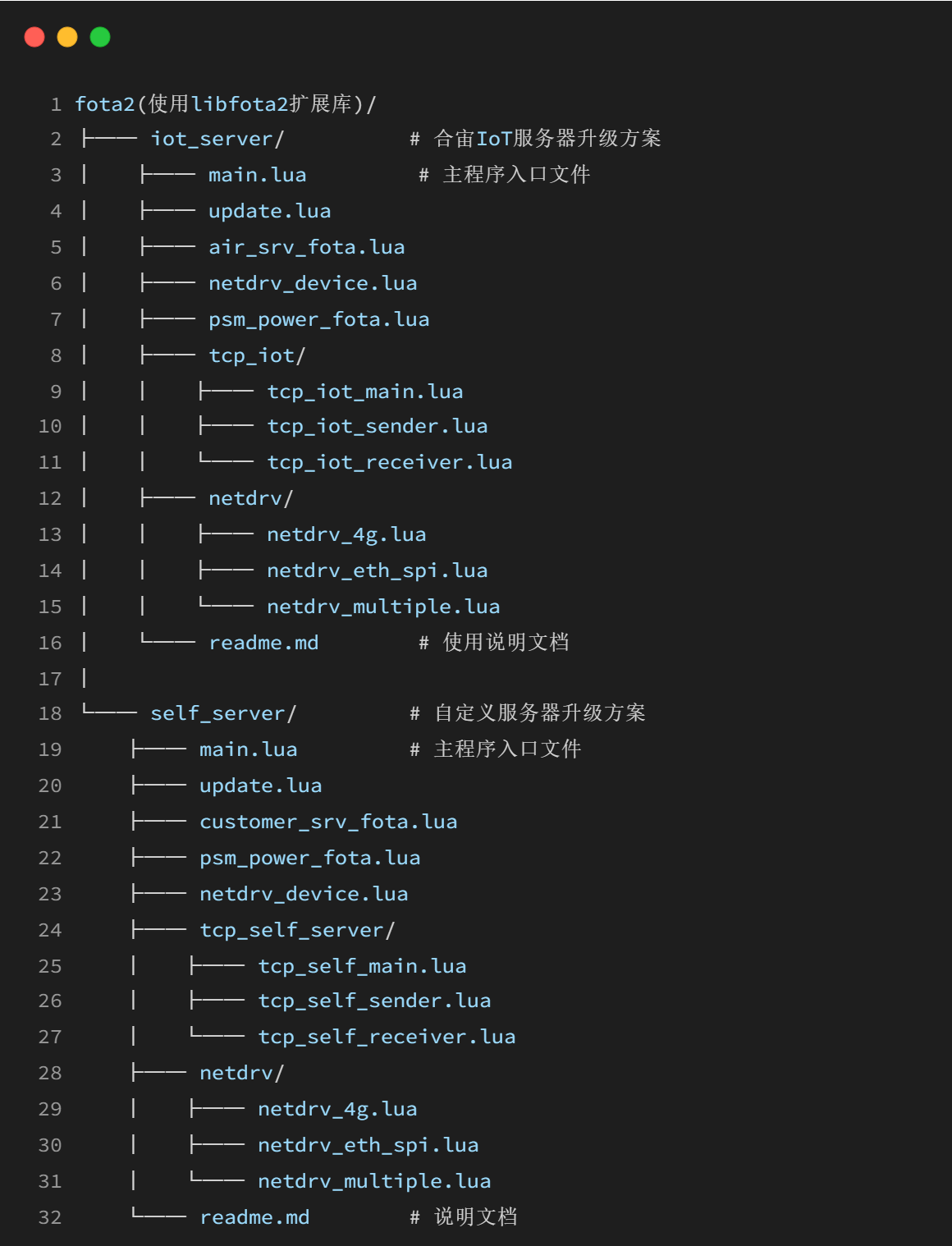
Task: Click line number 1 in the gutter
Action: [56, 104]
